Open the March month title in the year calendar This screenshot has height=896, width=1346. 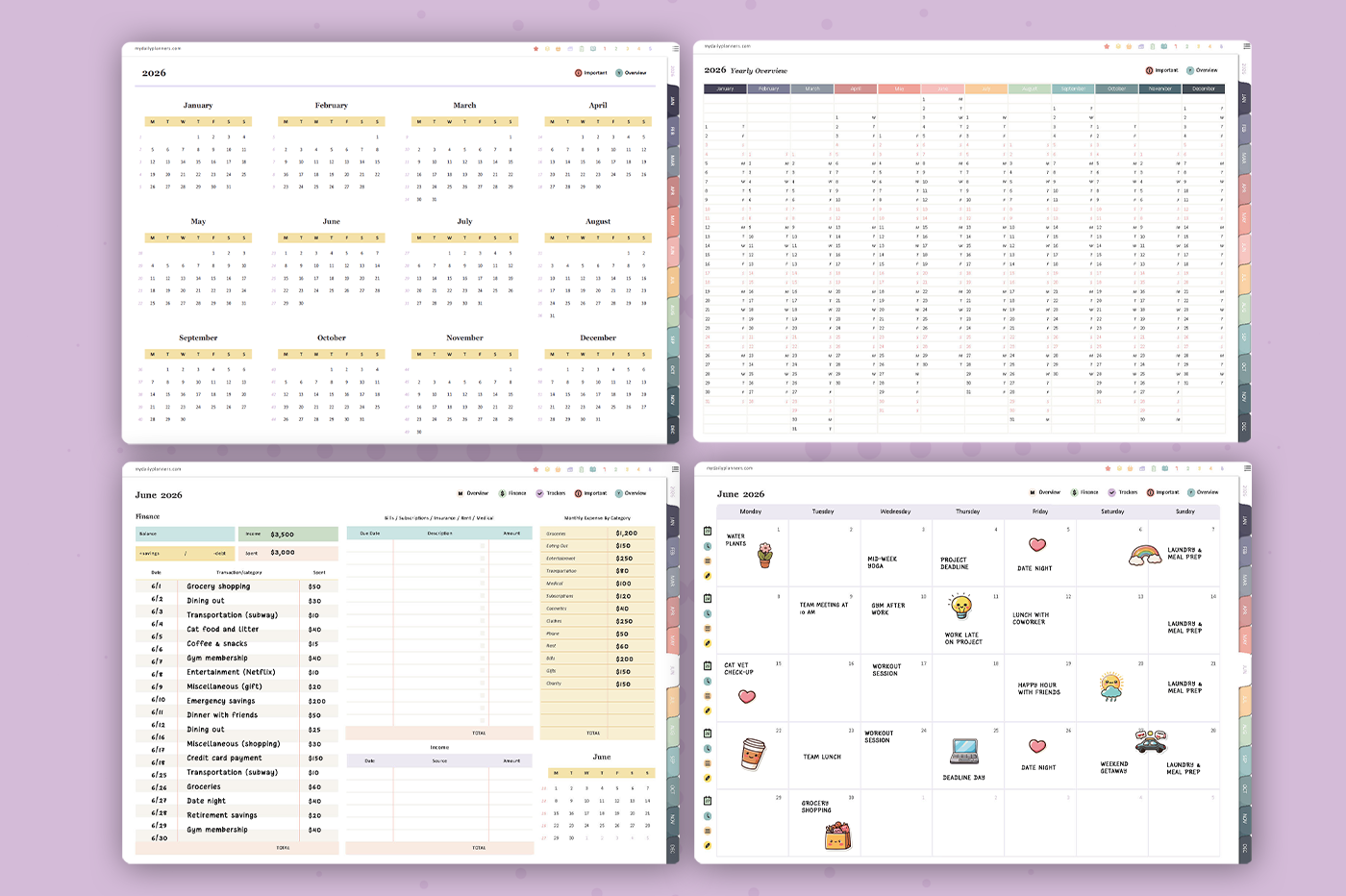(464, 106)
